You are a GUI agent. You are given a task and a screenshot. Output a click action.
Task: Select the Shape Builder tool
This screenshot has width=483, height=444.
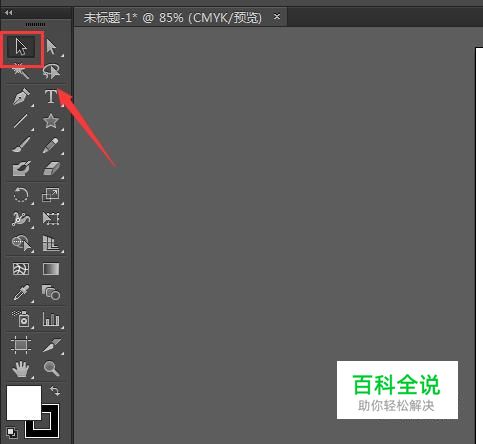tap(21, 243)
